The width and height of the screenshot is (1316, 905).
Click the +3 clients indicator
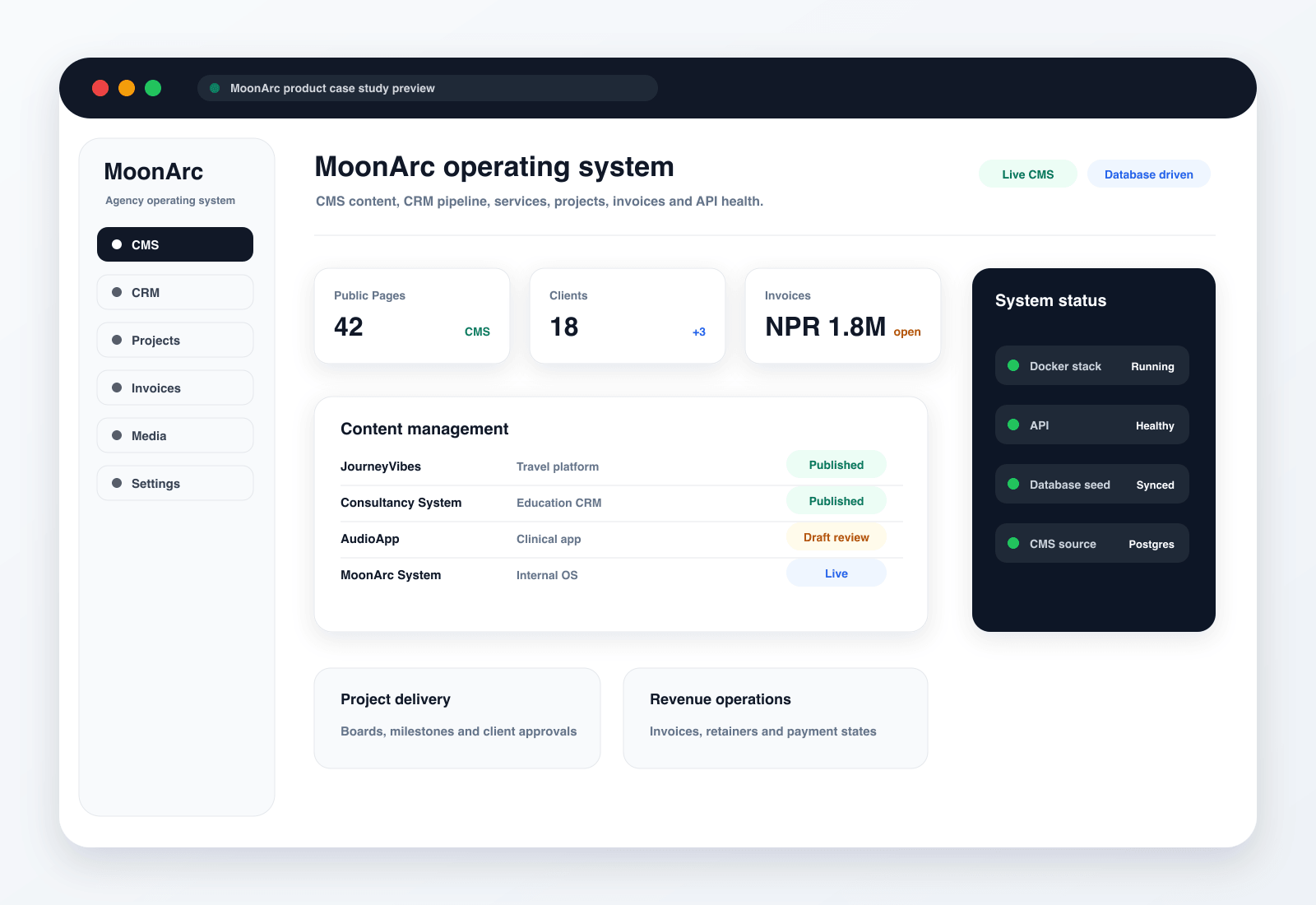[x=699, y=332]
